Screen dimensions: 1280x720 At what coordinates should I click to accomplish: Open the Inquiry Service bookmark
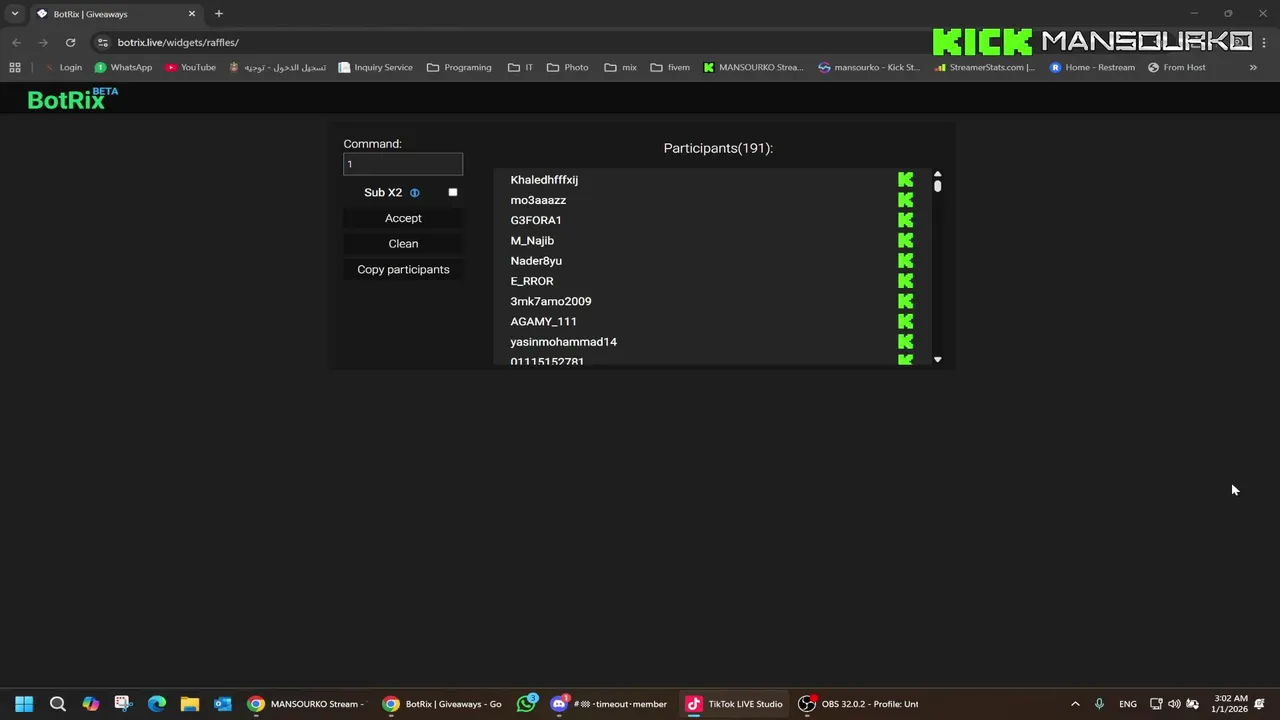click(x=375, y=67)
